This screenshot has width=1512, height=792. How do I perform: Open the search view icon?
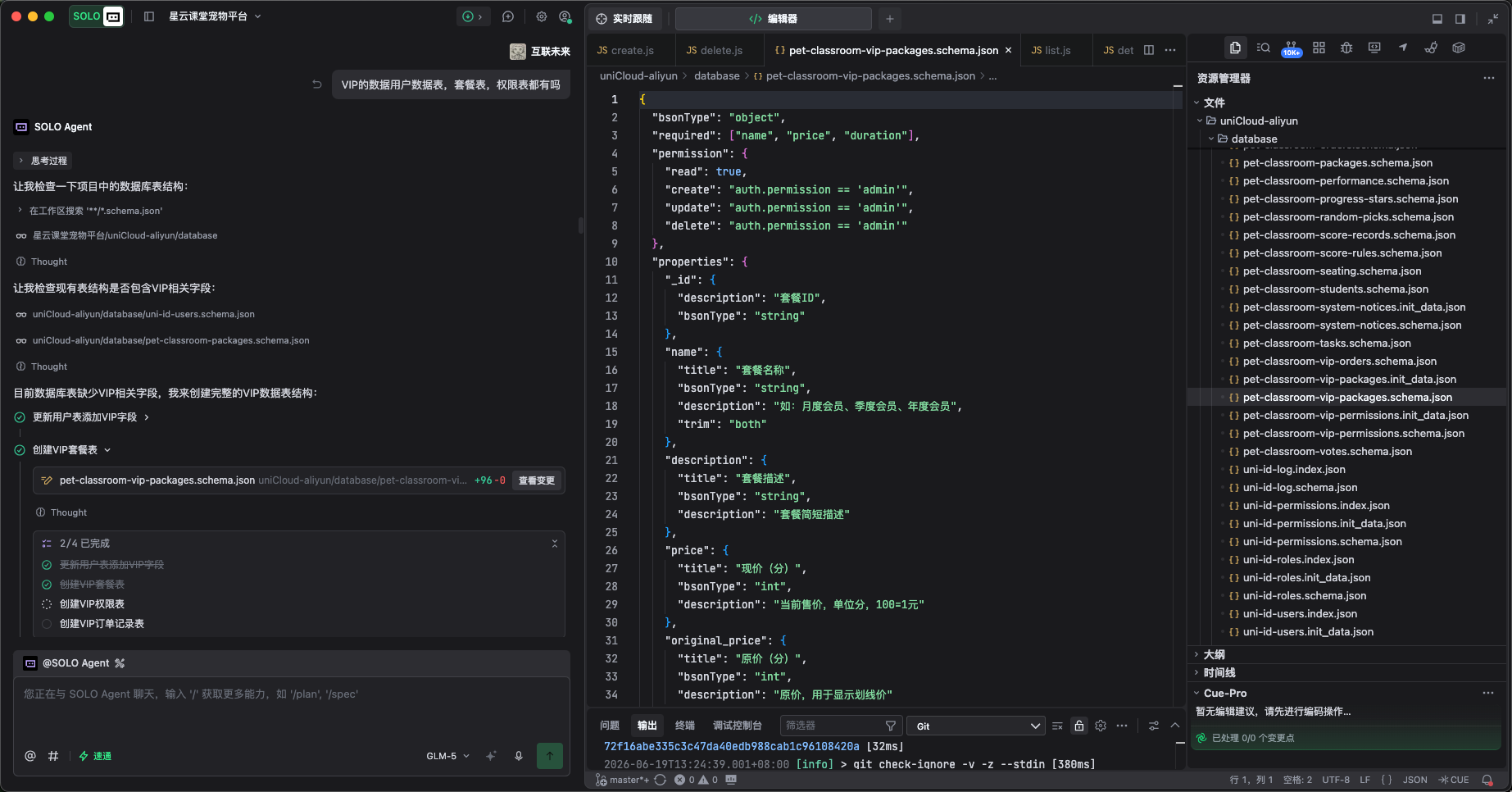click(1263, 48)
